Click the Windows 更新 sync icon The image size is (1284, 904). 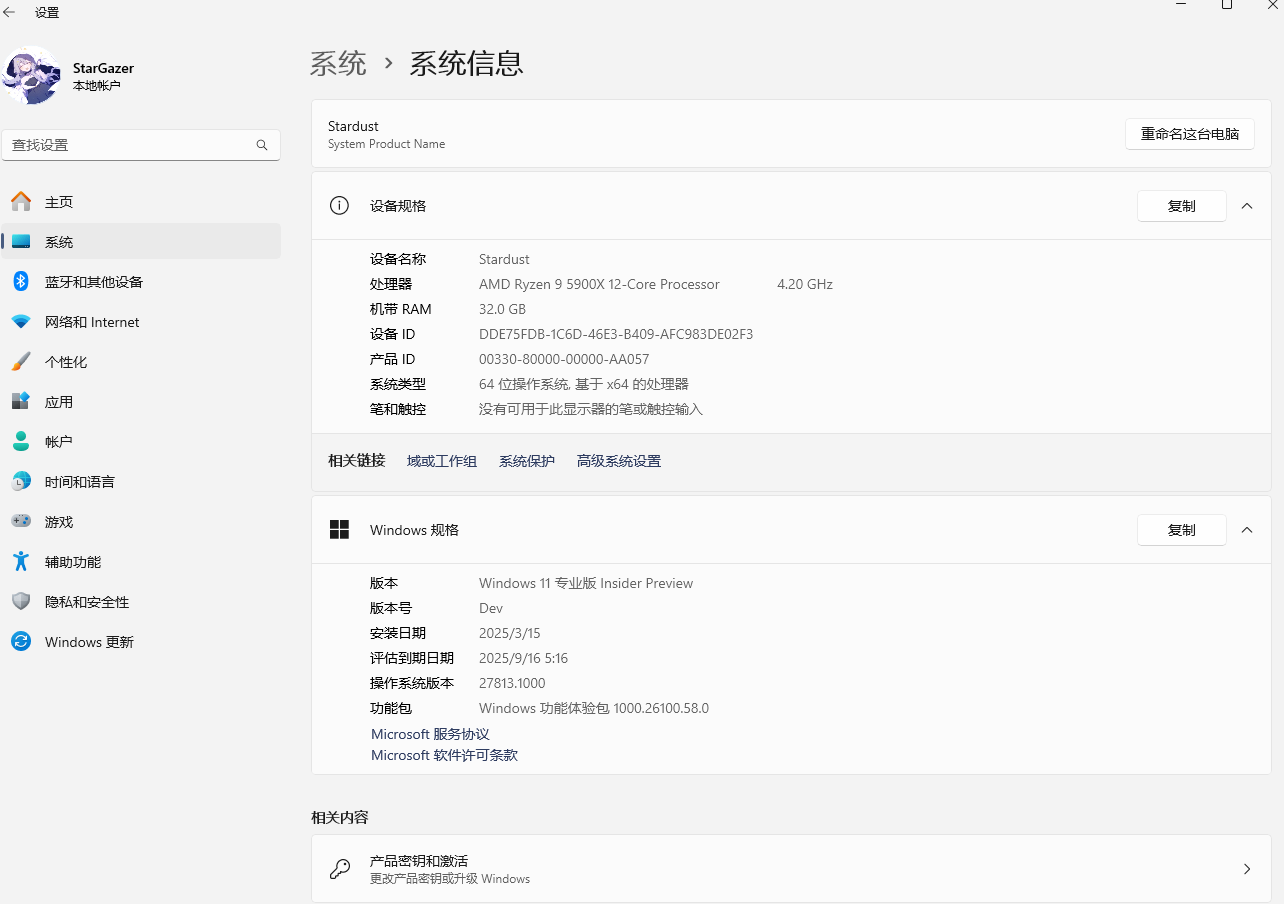21,642
